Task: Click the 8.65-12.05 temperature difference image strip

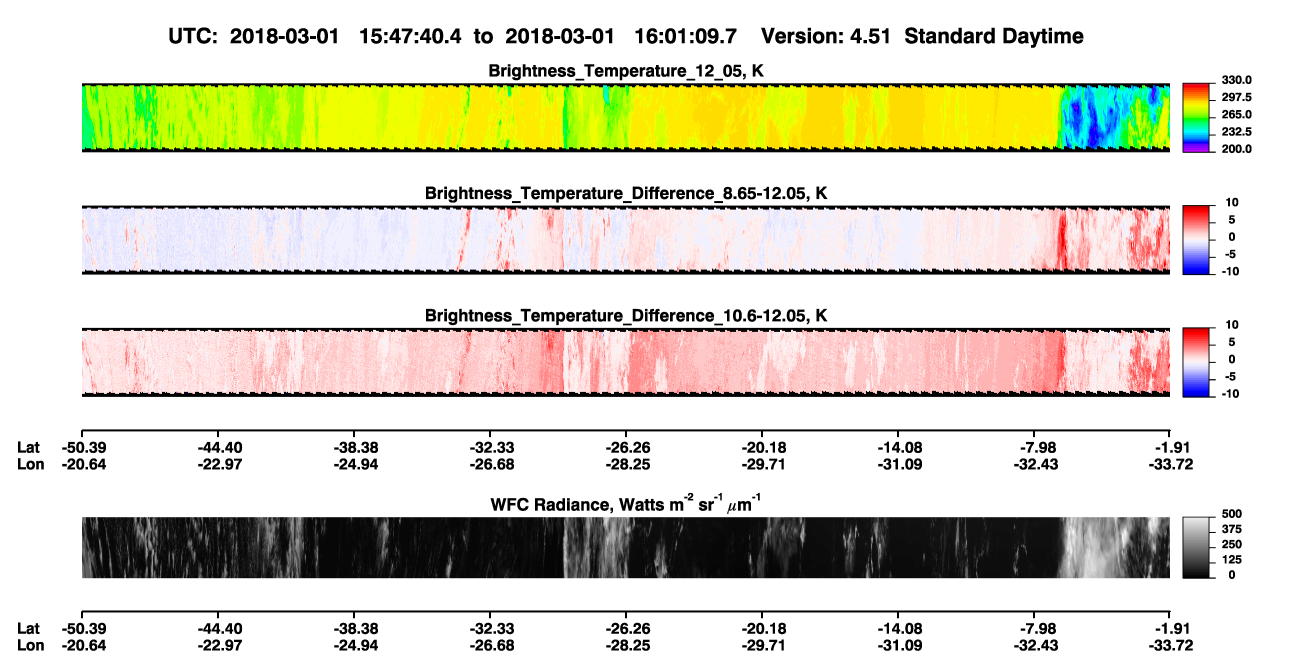Action: tap(626, 240)
